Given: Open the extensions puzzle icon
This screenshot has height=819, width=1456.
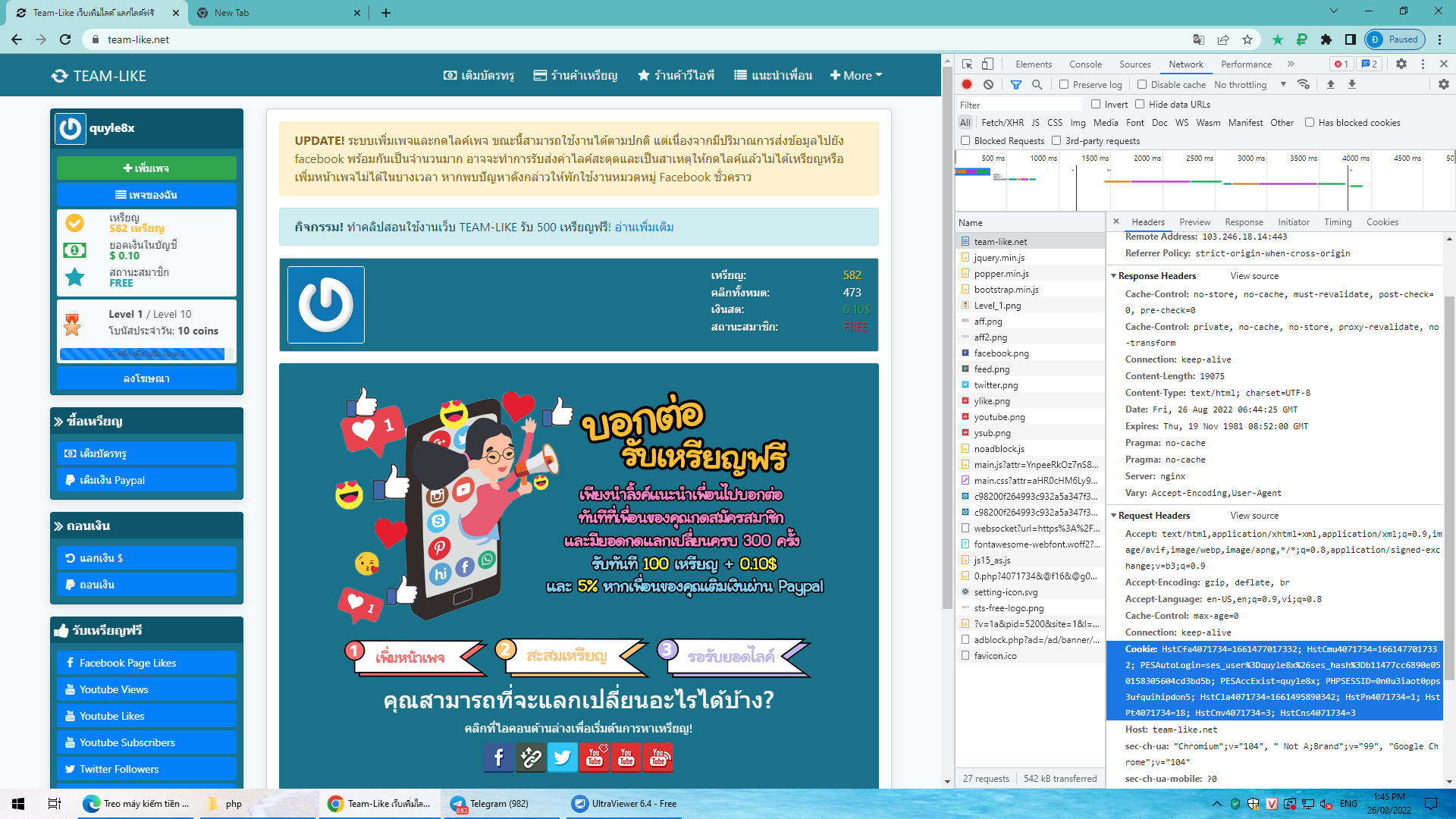Looking at the screenshot, I should coord(1326,39).
